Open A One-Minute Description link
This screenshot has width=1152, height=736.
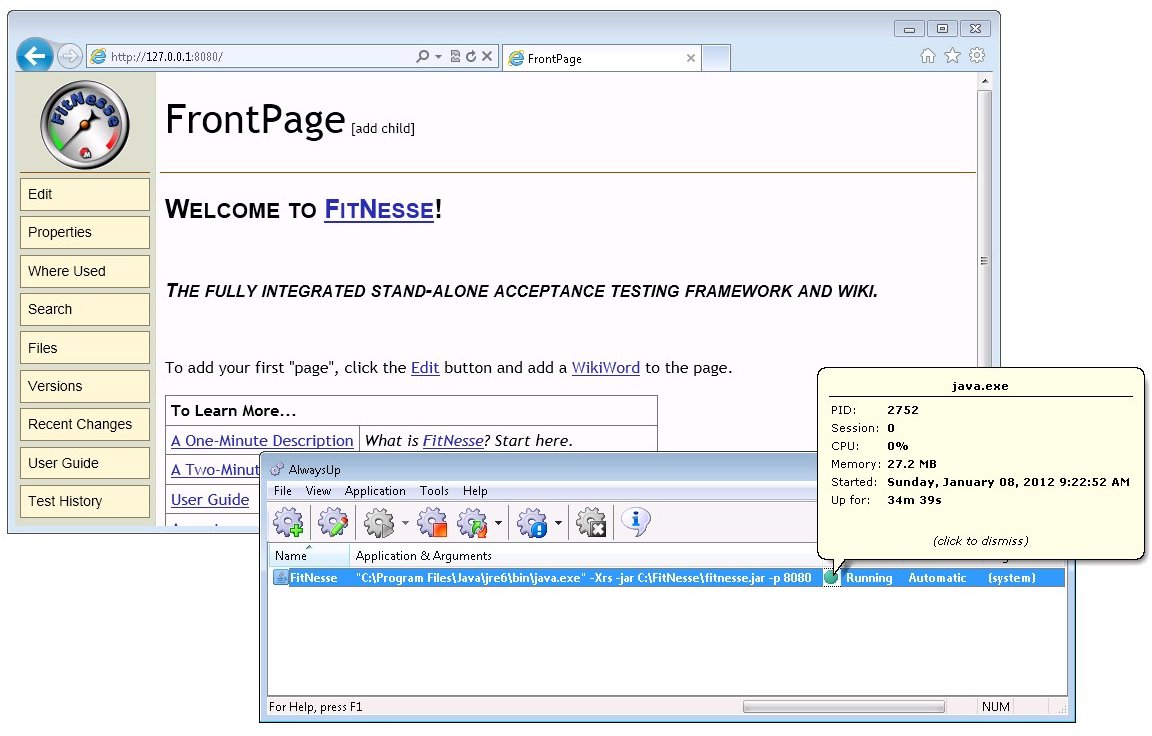(x=262, y=441)
